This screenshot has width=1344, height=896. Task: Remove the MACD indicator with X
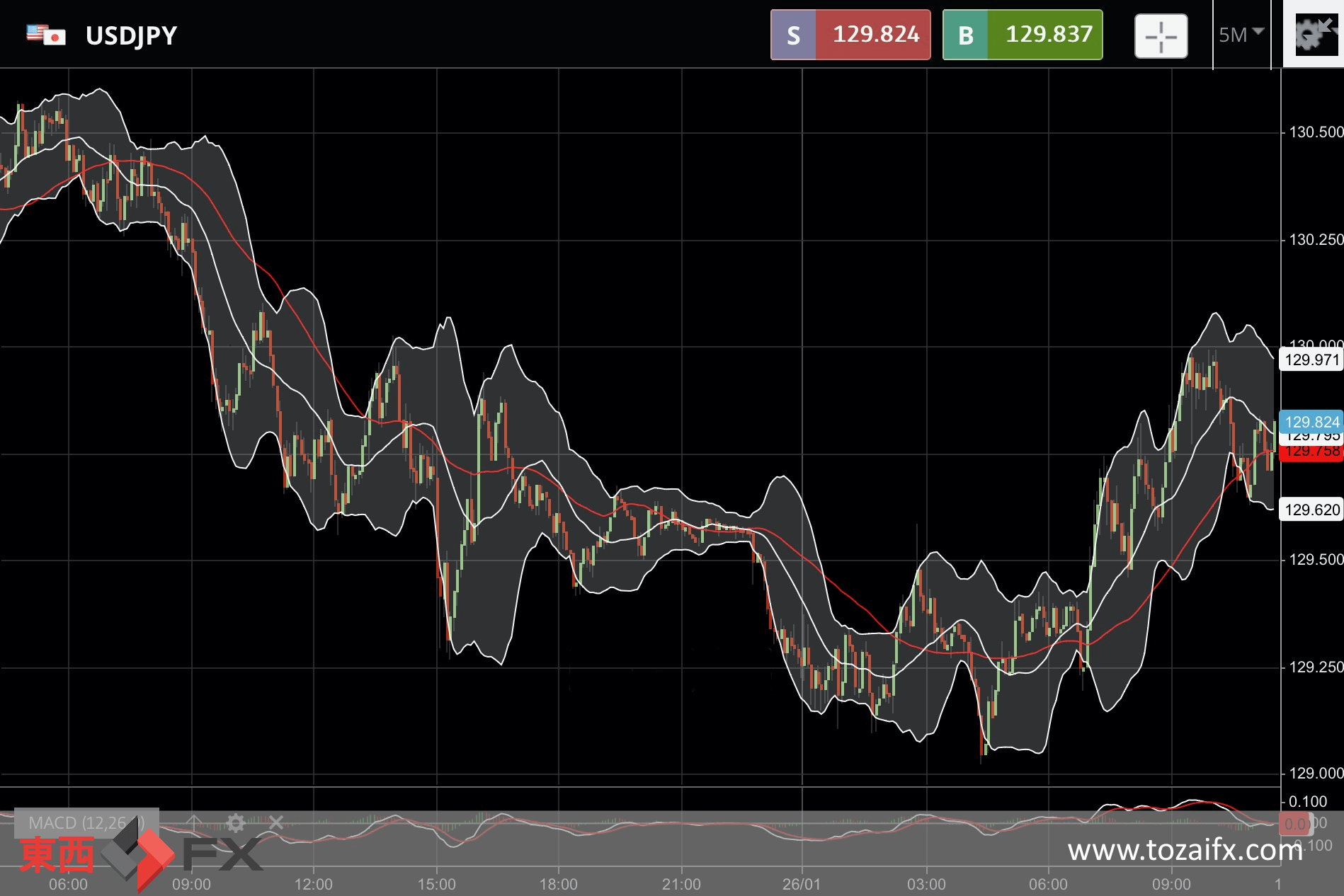(x=276, y=822)
